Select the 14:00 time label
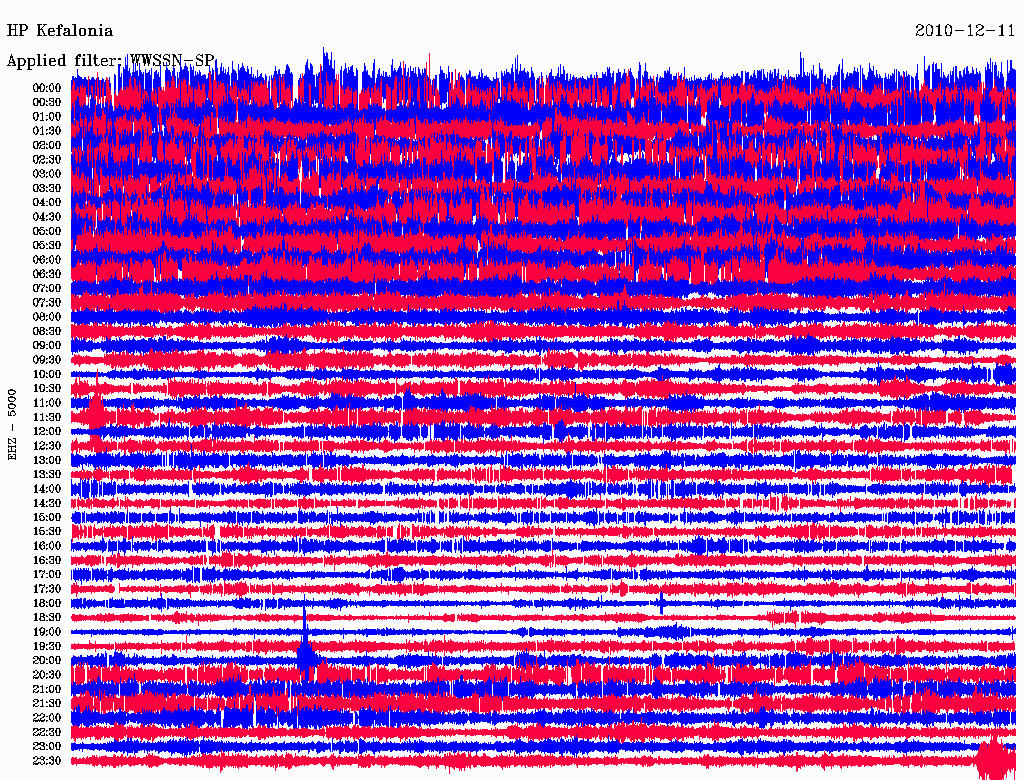 pyautogui.click(x=47, y=489)
